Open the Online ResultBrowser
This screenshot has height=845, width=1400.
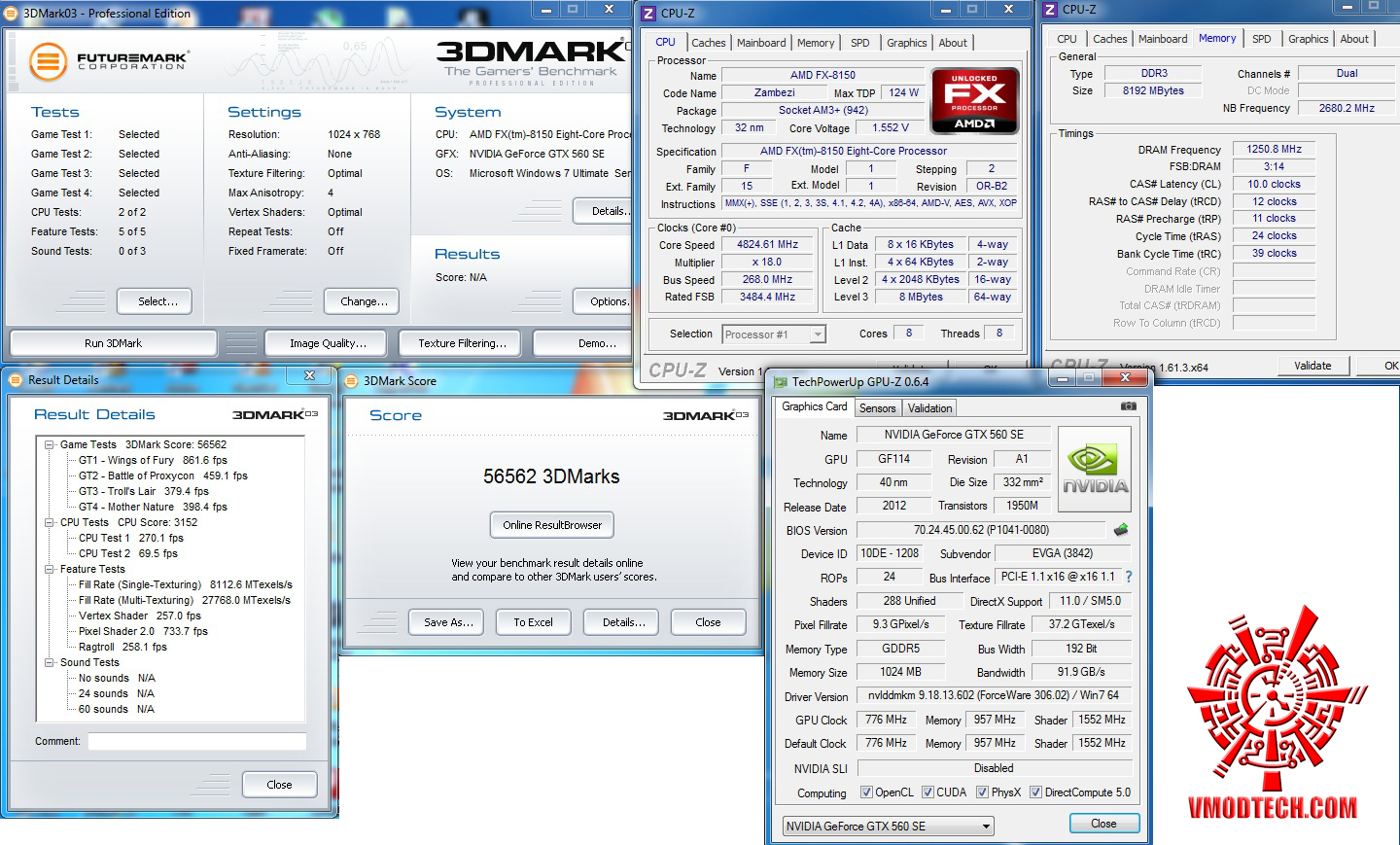[552, 525]
